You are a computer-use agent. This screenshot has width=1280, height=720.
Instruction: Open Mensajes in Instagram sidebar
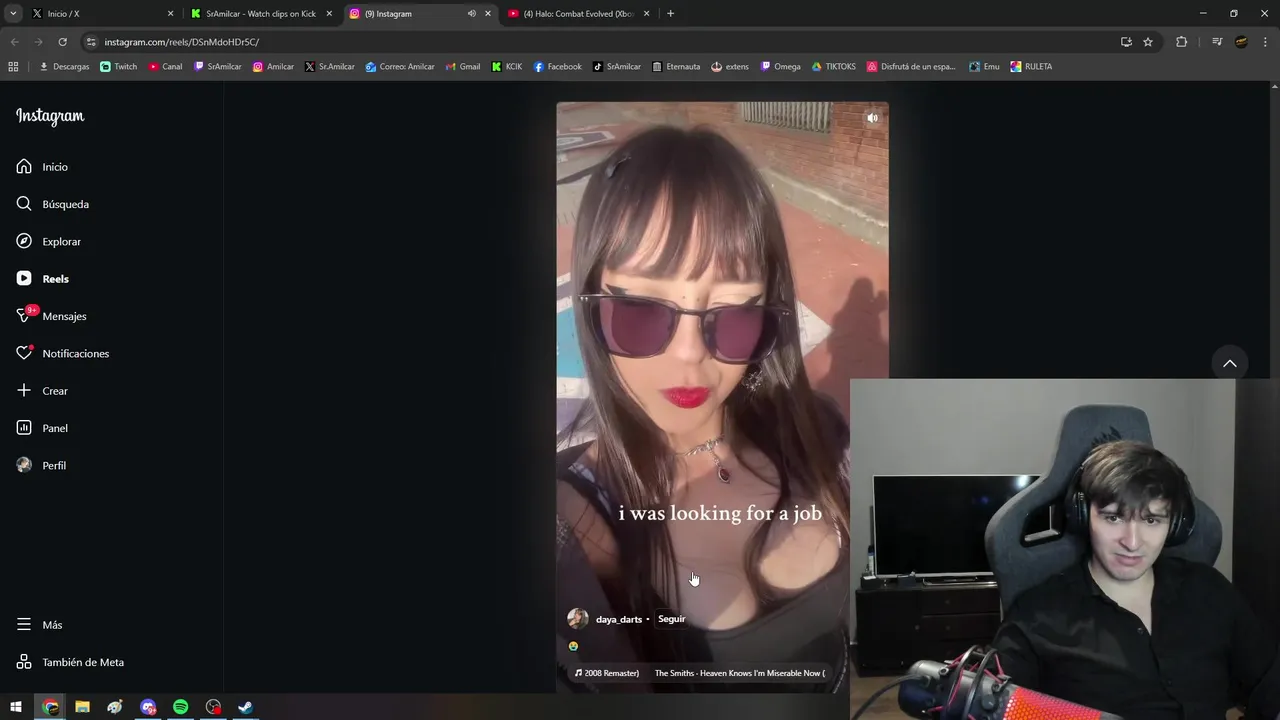pos(51,316)
